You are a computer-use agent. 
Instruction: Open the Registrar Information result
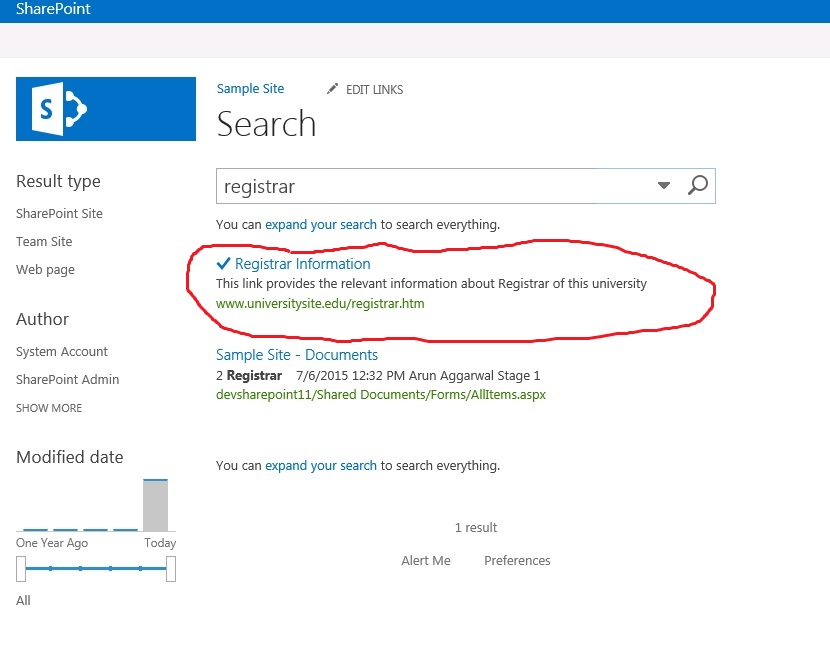pyautogui.click(x=302, y=264)
